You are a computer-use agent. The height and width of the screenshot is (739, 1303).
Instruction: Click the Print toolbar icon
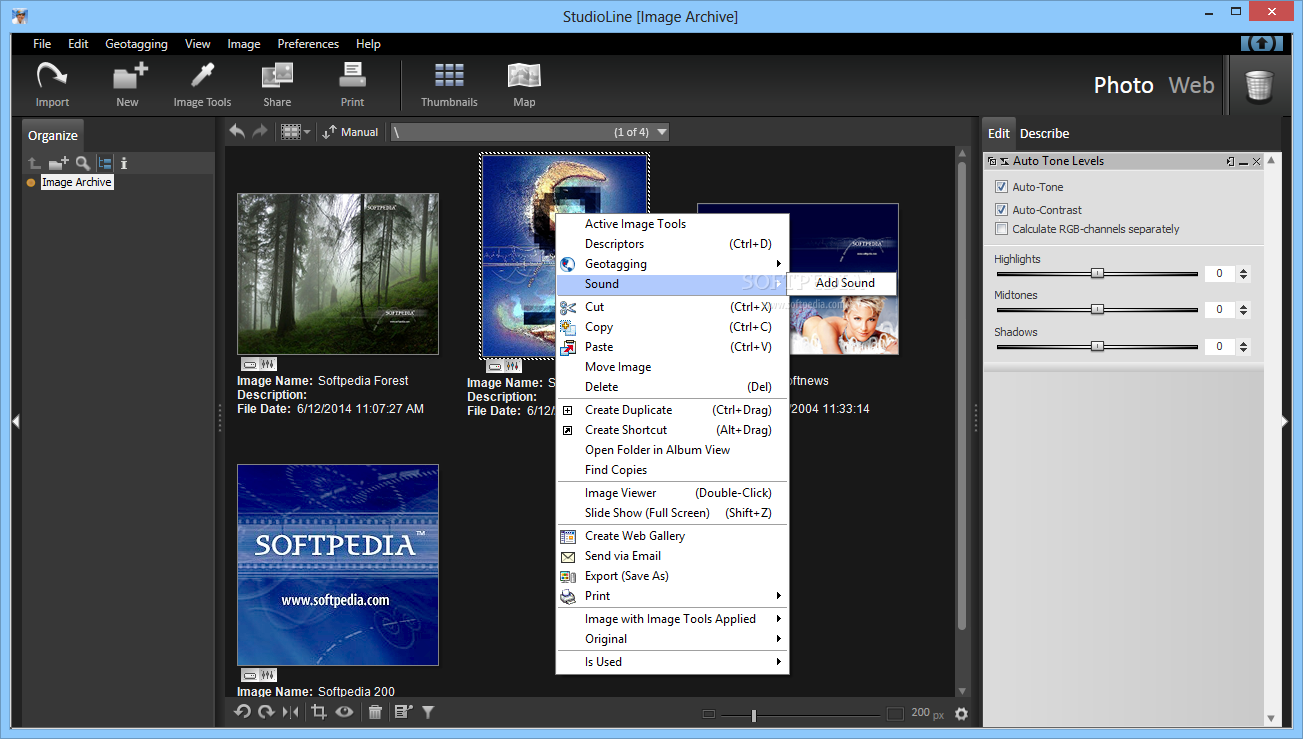pyautogui.click(x=352, y=84)
